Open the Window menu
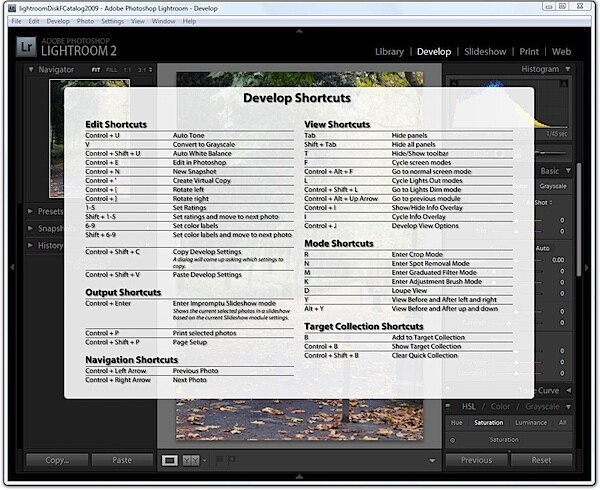This screenshot has width=600, height=490. [x=163, y=21]
